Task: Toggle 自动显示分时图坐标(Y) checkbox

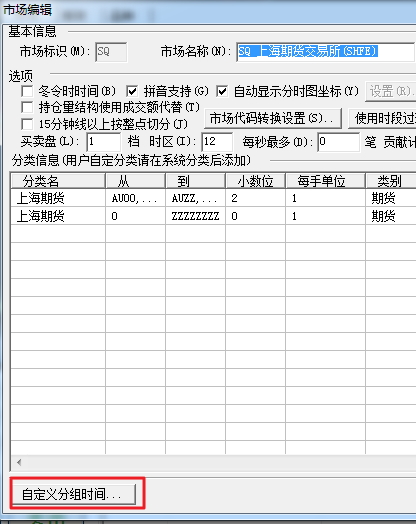Action: (222, 91)
